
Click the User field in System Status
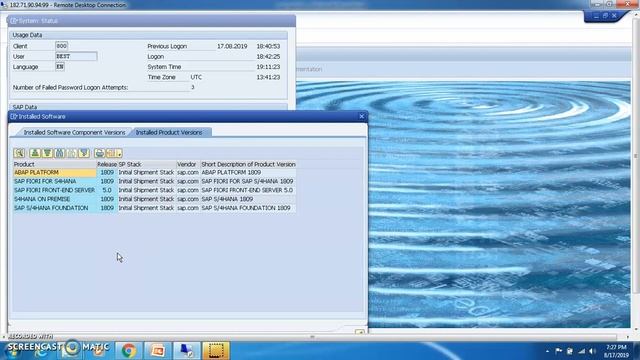[76, 56]
